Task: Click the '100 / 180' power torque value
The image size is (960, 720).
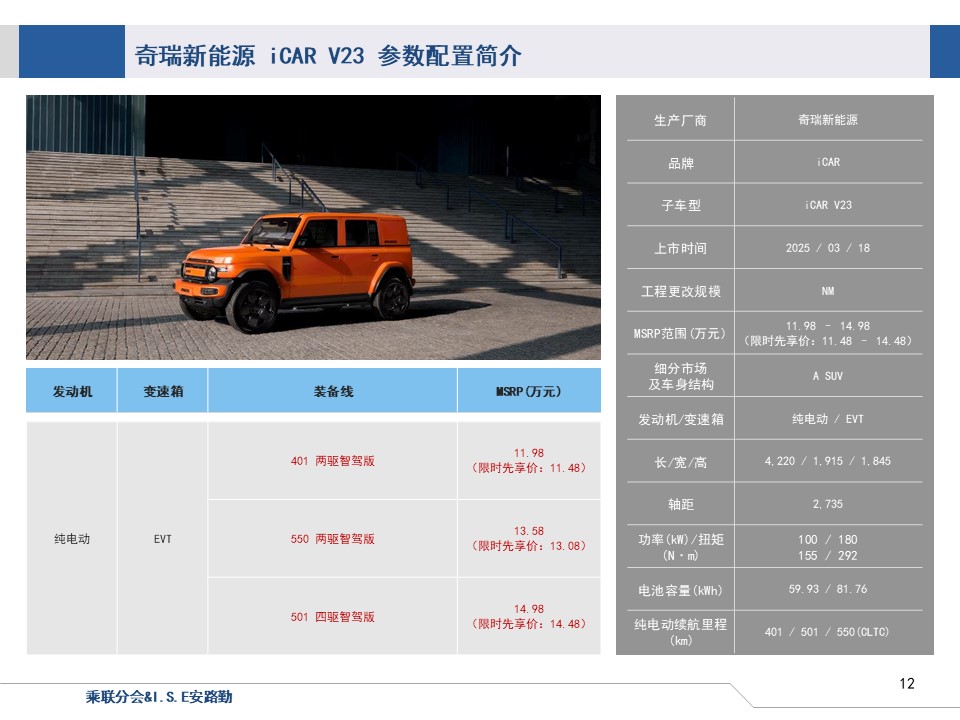Action: coord(828,539)
